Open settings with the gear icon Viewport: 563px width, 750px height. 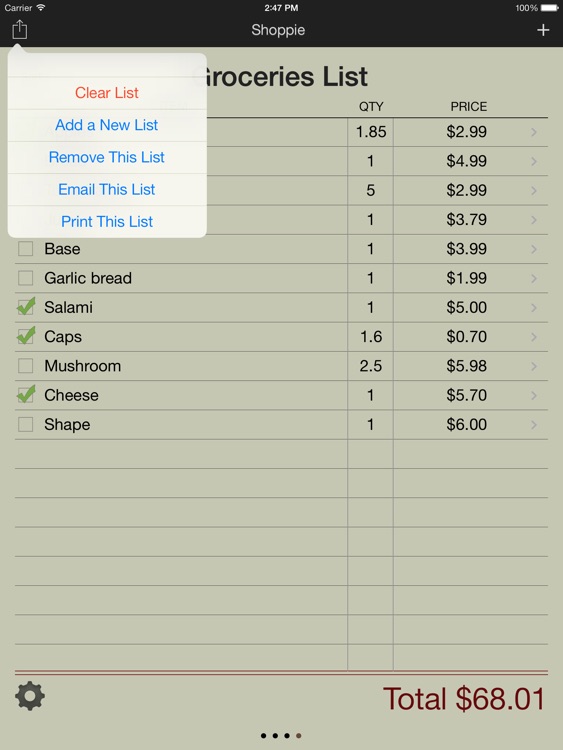click(x=30, y=696)
